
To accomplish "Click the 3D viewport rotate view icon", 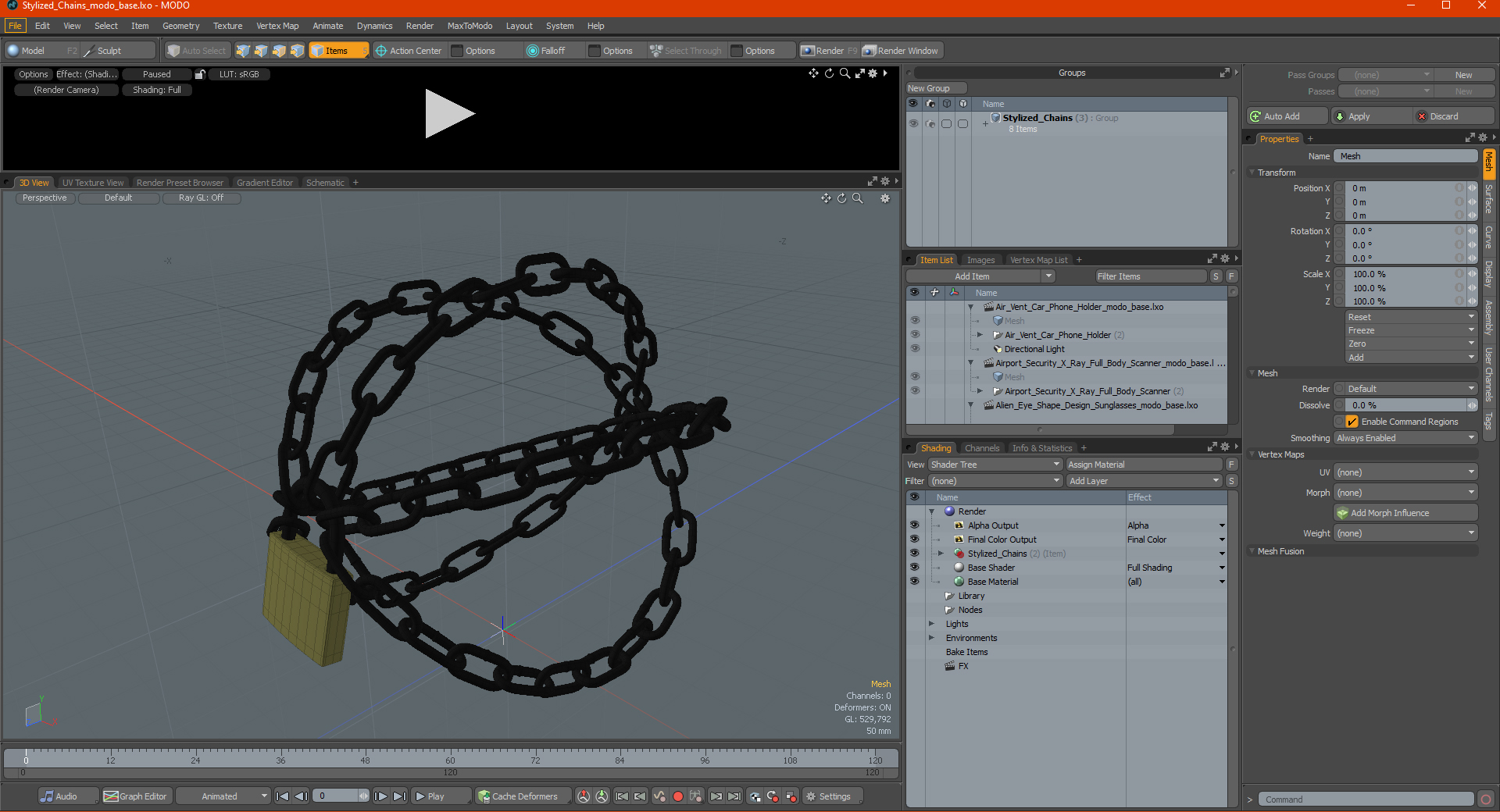I will 841,198.
